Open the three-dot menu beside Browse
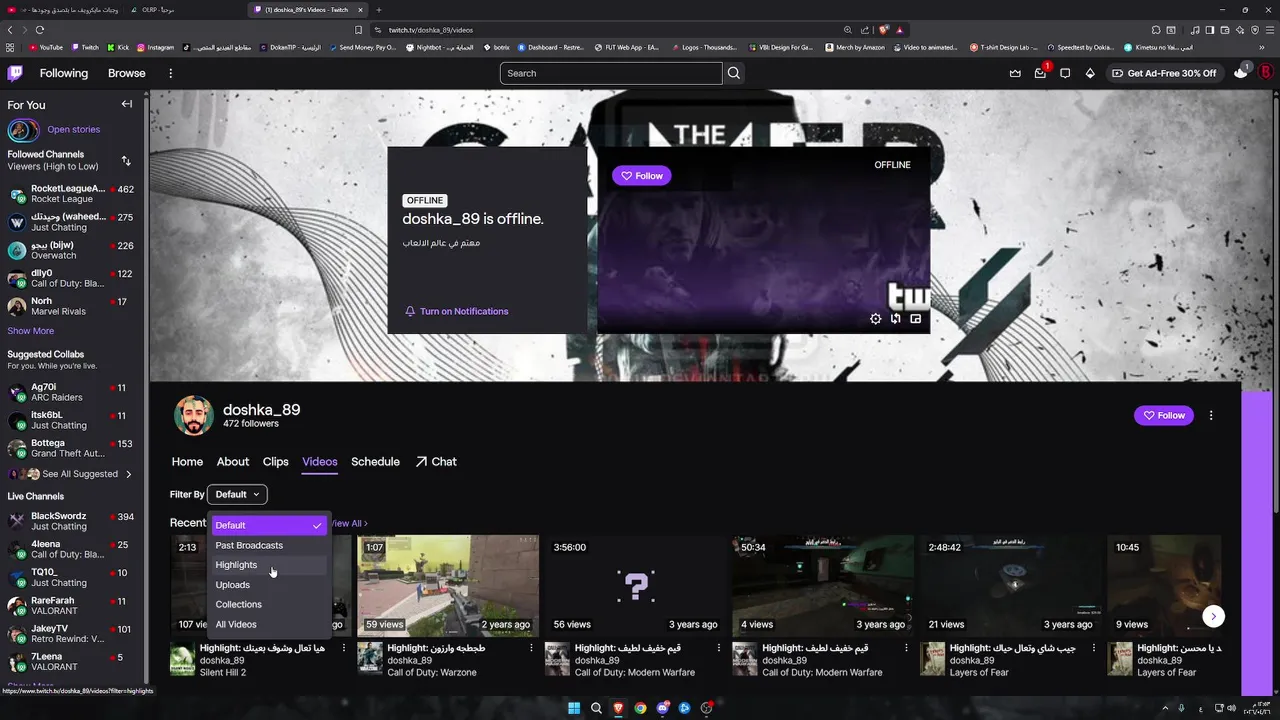1280x720 pixels. [171, 73]
